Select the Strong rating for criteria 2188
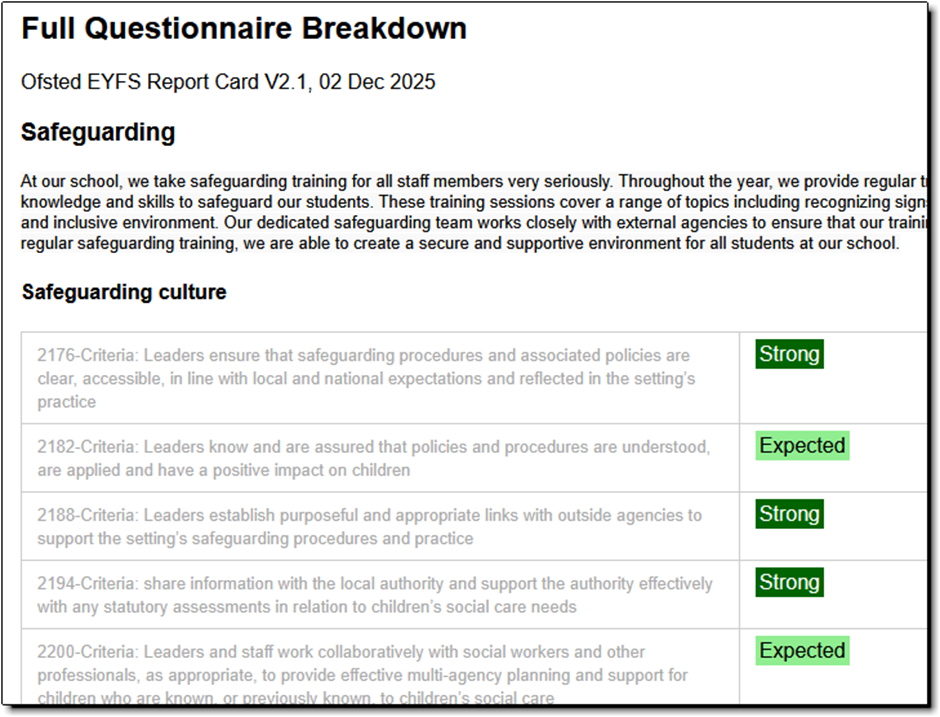Screen dimensions: 940x717 789,514
